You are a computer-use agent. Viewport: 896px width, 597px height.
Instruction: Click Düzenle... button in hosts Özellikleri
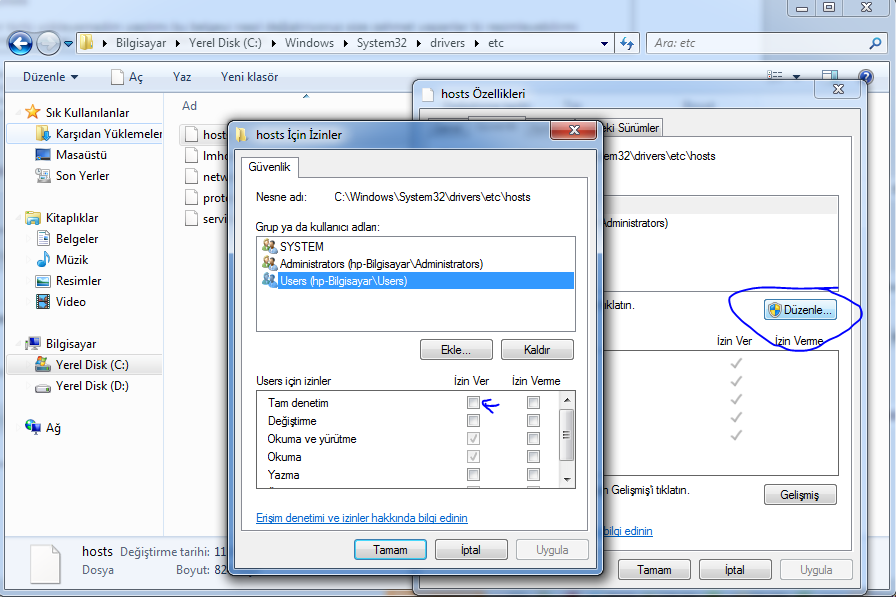coord(800,310)
